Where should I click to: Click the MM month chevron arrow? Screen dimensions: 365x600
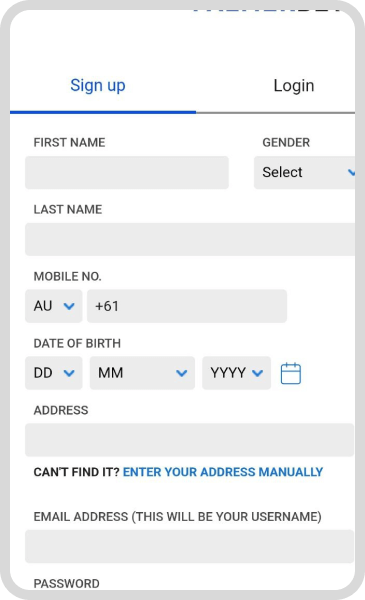point(181,373)
